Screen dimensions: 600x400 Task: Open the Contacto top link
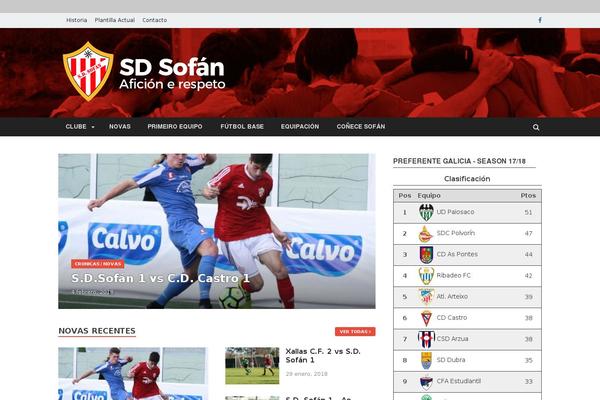pos(155,20)
